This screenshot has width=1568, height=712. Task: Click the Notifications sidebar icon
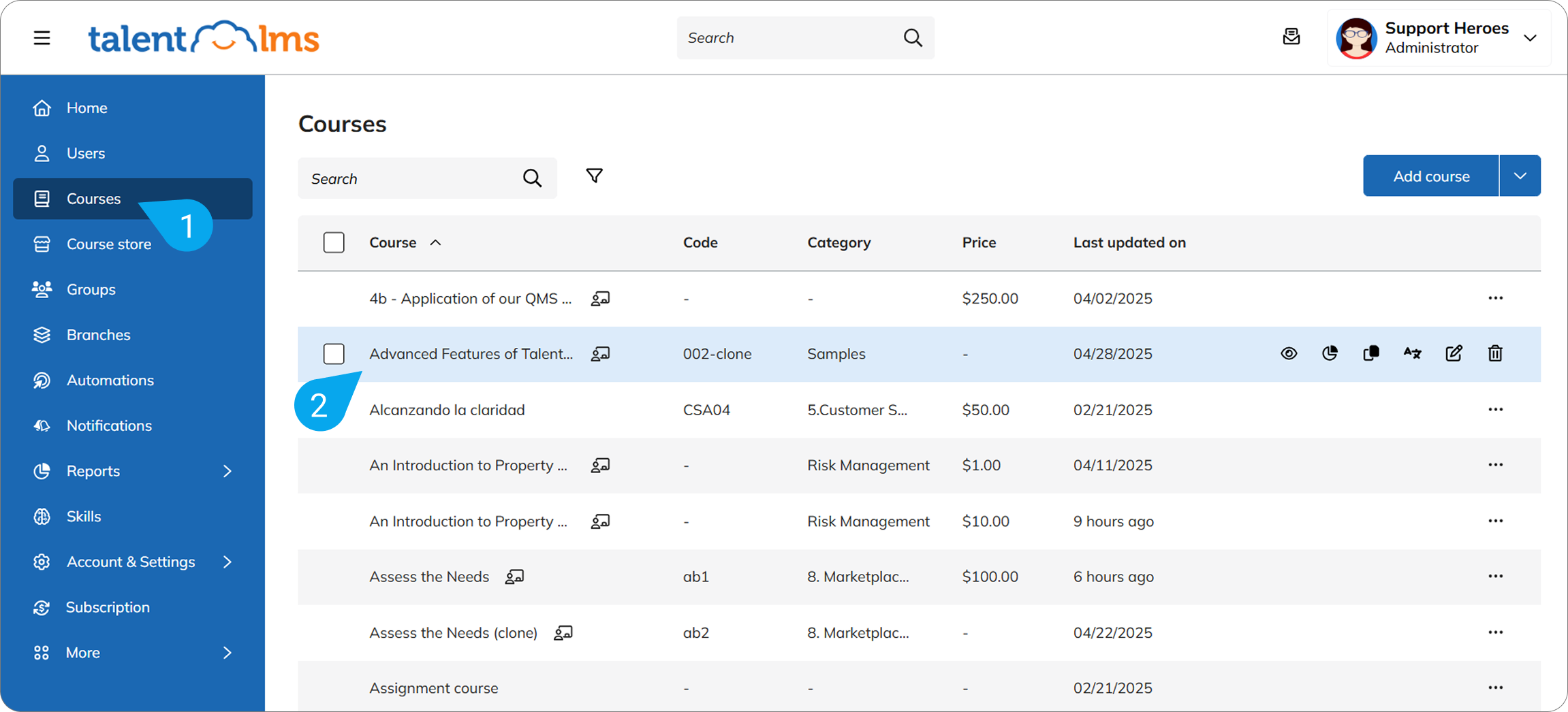click(42, 425)
